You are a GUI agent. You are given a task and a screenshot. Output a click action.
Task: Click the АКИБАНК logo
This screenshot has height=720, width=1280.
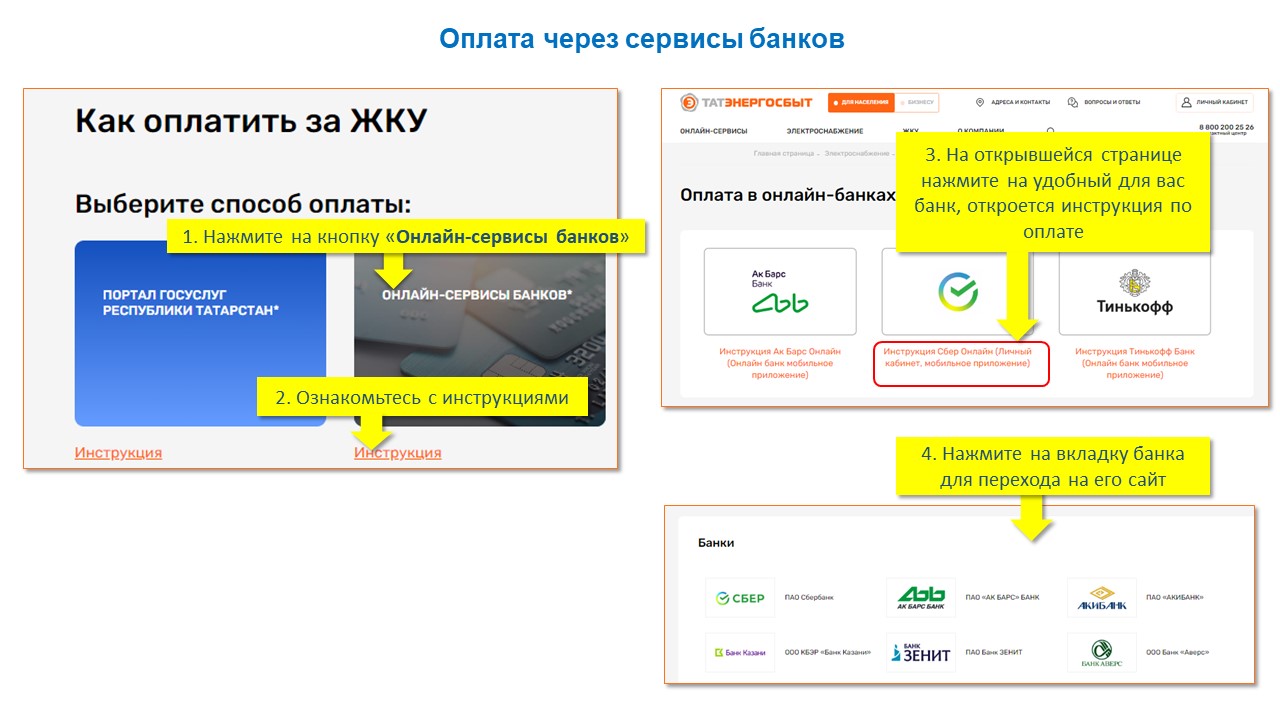coord(1102,598)
